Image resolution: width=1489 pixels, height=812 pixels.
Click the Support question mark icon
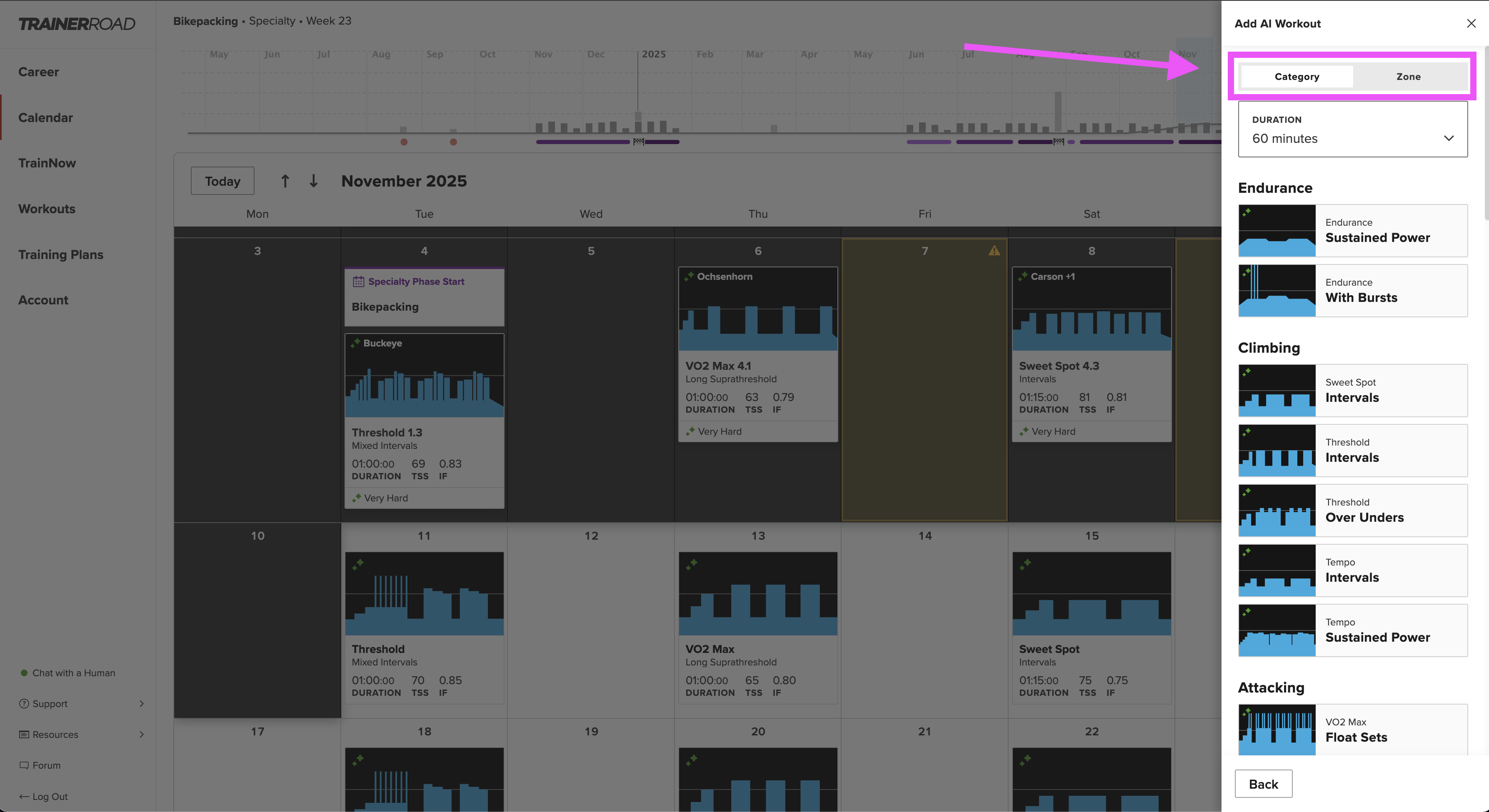click(24, 703)
